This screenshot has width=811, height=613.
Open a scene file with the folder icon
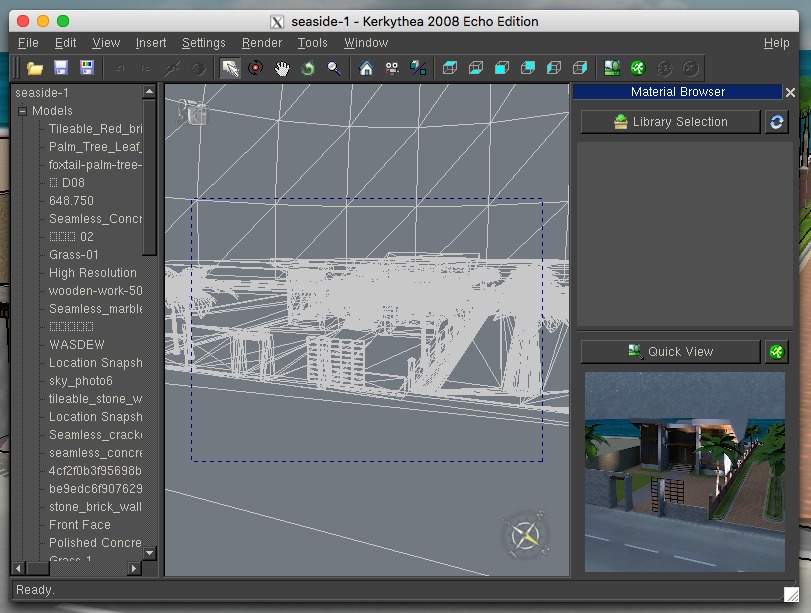click(35, 68)
